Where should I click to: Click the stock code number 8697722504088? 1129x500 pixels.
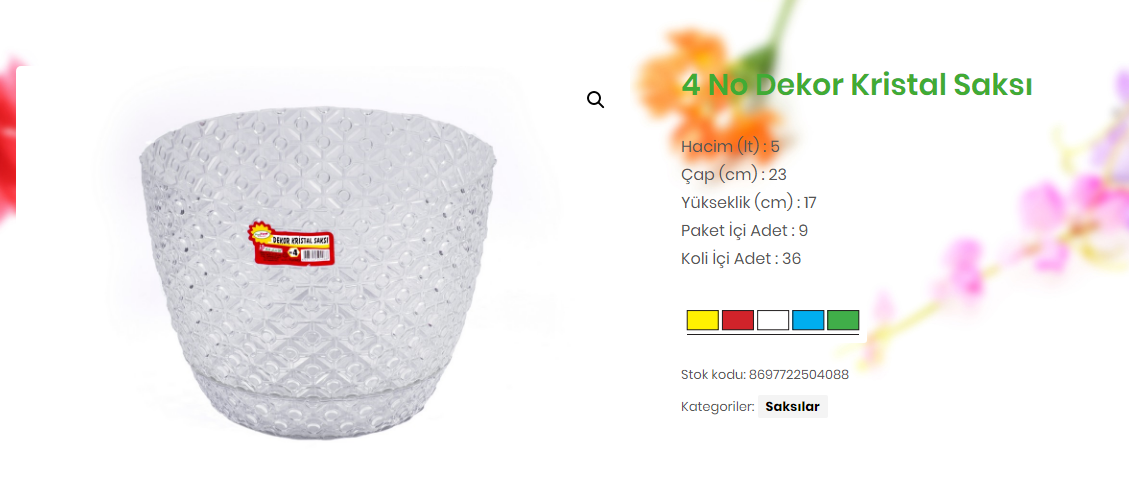[799, 375]
